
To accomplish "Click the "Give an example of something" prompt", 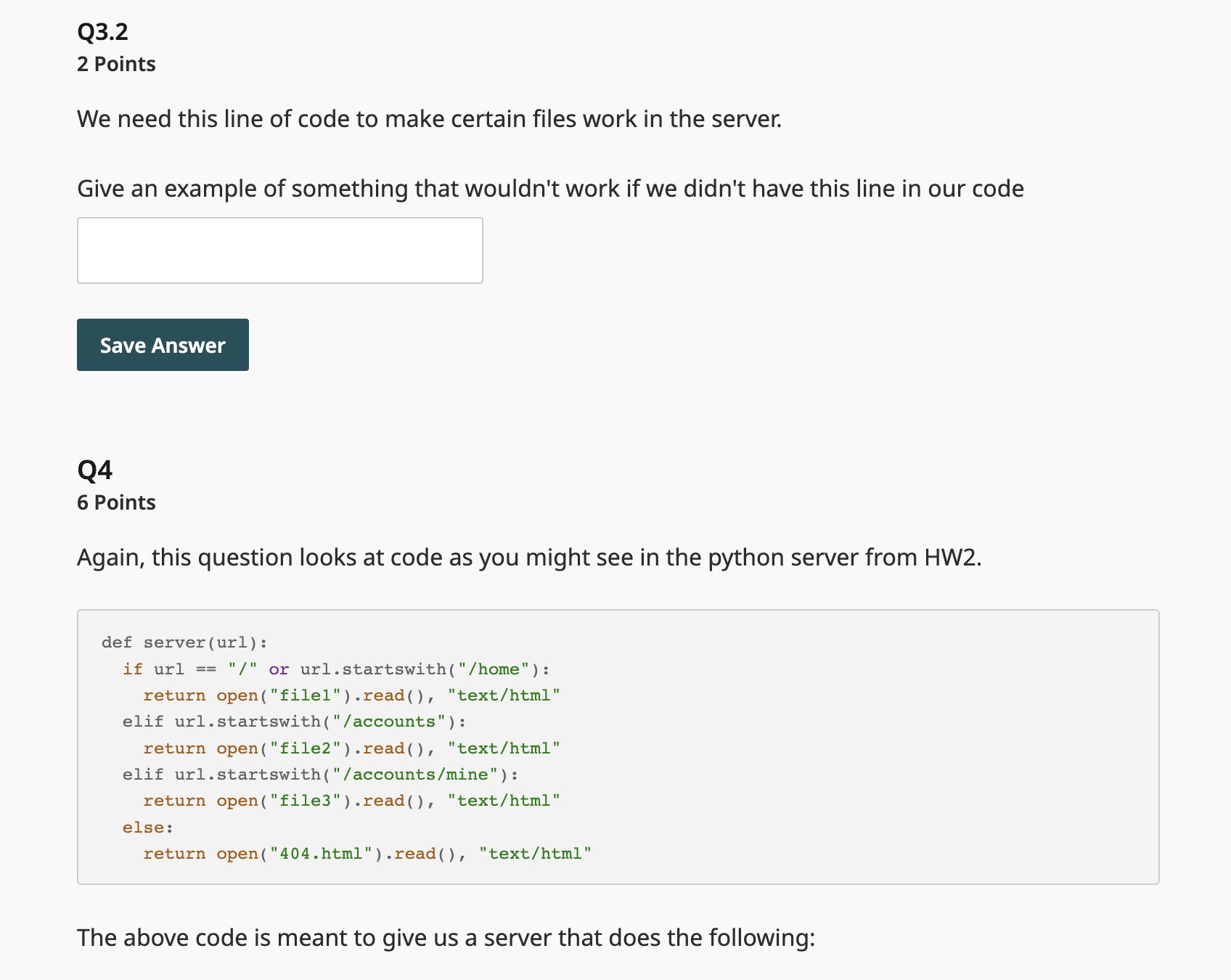I will click(x=550, y=189).
